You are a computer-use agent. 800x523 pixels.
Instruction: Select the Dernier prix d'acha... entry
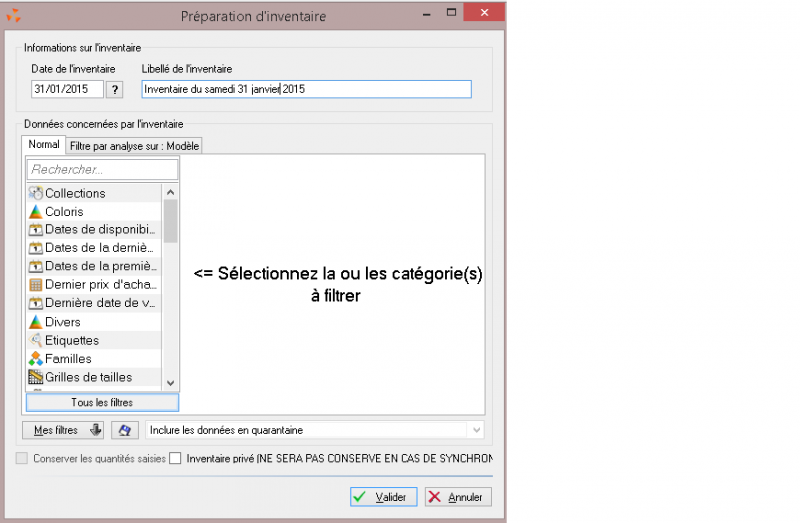[94, 285]
